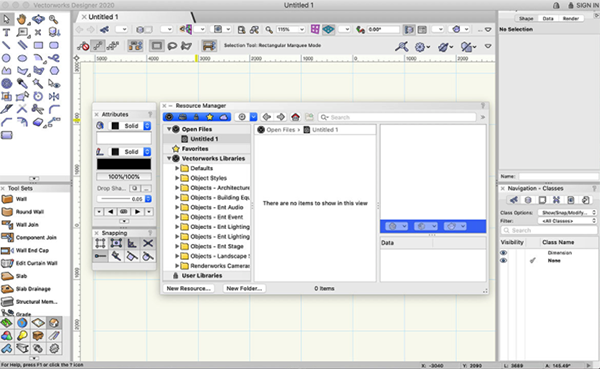Expand the Defaults folder
600x369 pixels.
click(177, 168)
